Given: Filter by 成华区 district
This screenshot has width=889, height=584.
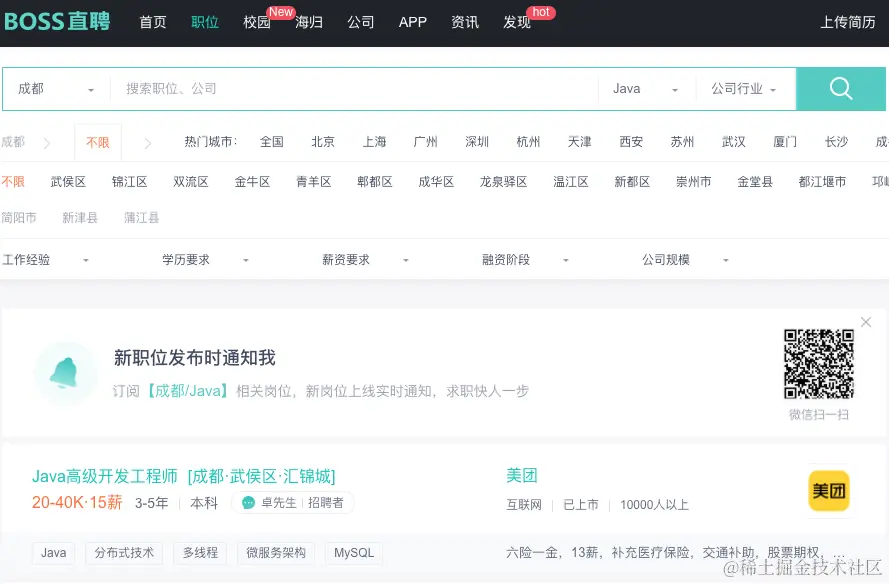Looking at the screenshot, I should tap(436, 181).
